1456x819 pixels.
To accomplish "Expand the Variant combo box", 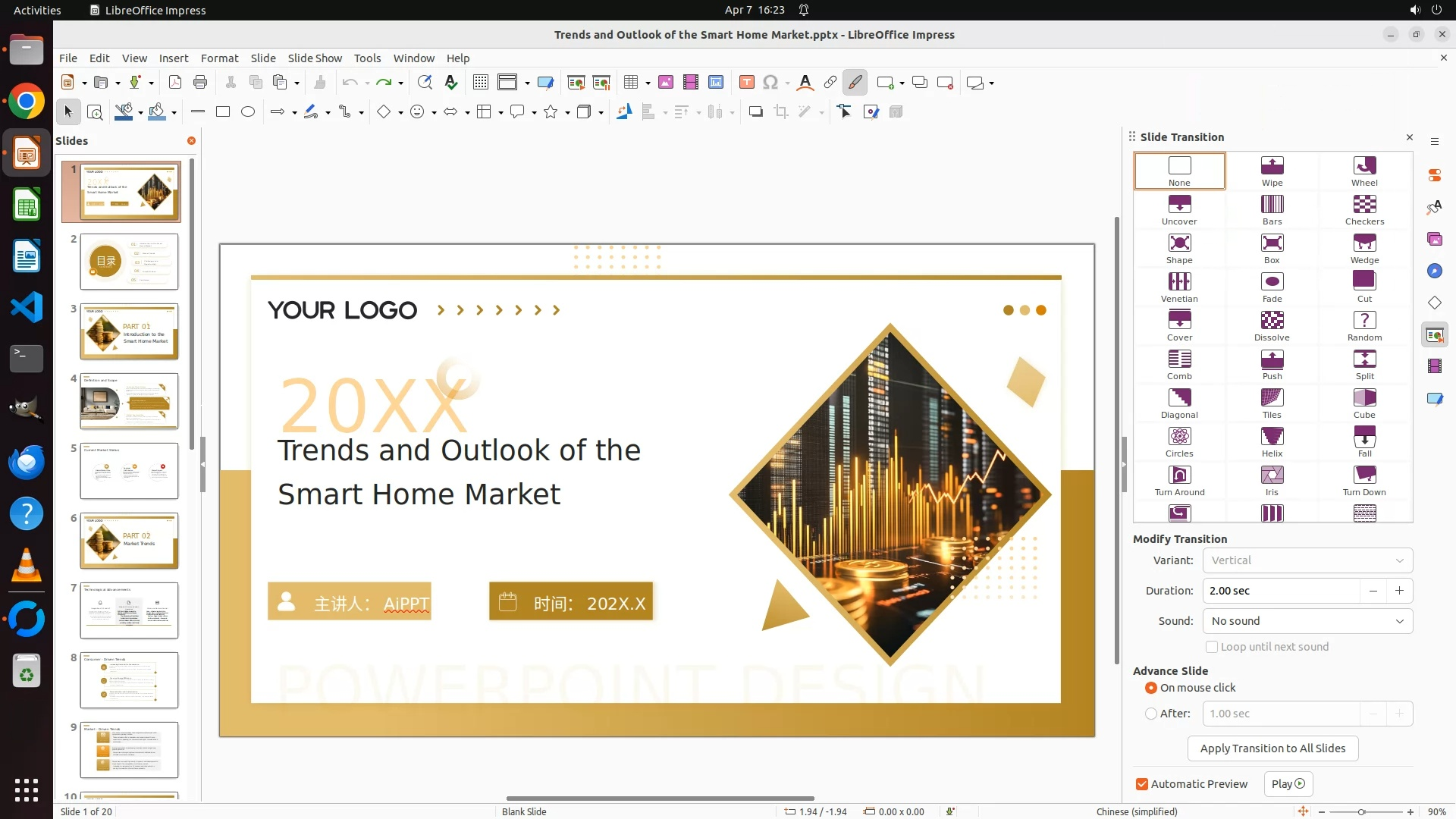I will tap(1307, 560).
